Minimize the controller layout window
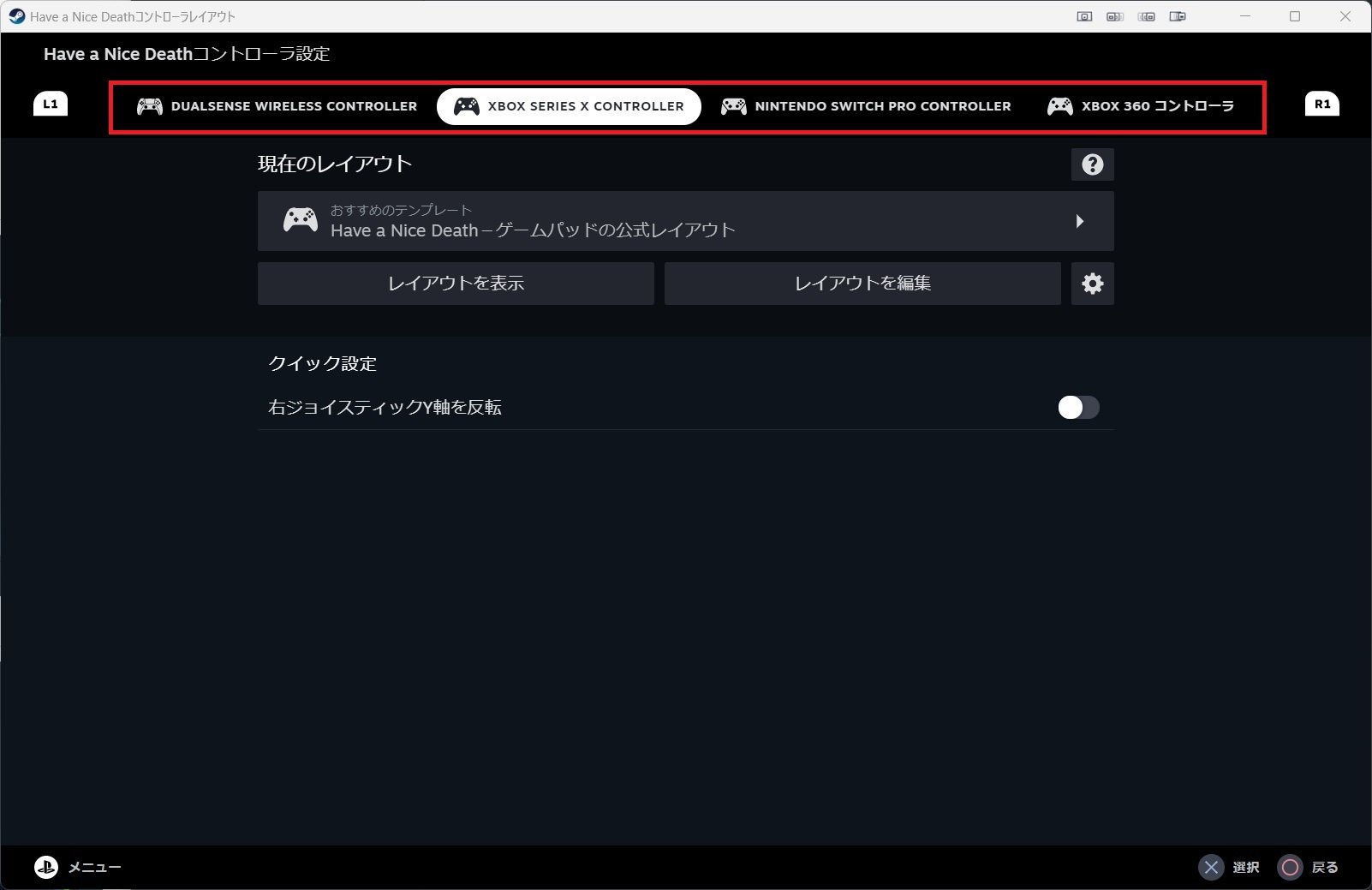The width and height of the screenshot is (1372, 890). coord(1245,16)
